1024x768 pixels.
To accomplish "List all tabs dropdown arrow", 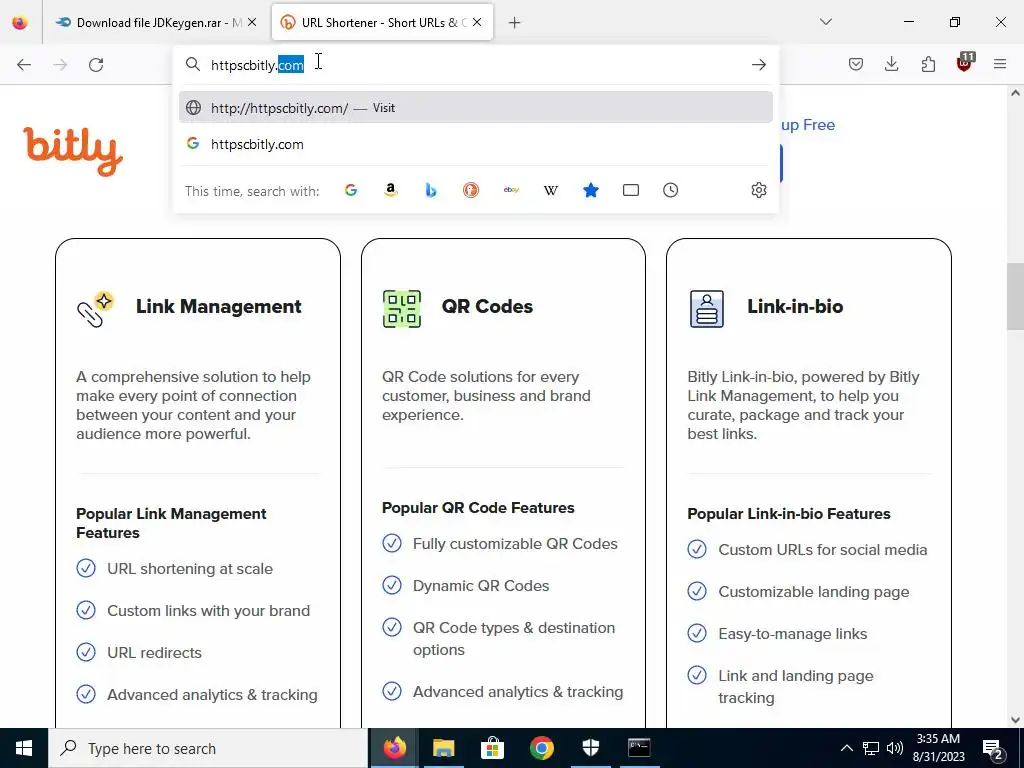I will pyautogui.click(x=825, y=22).
